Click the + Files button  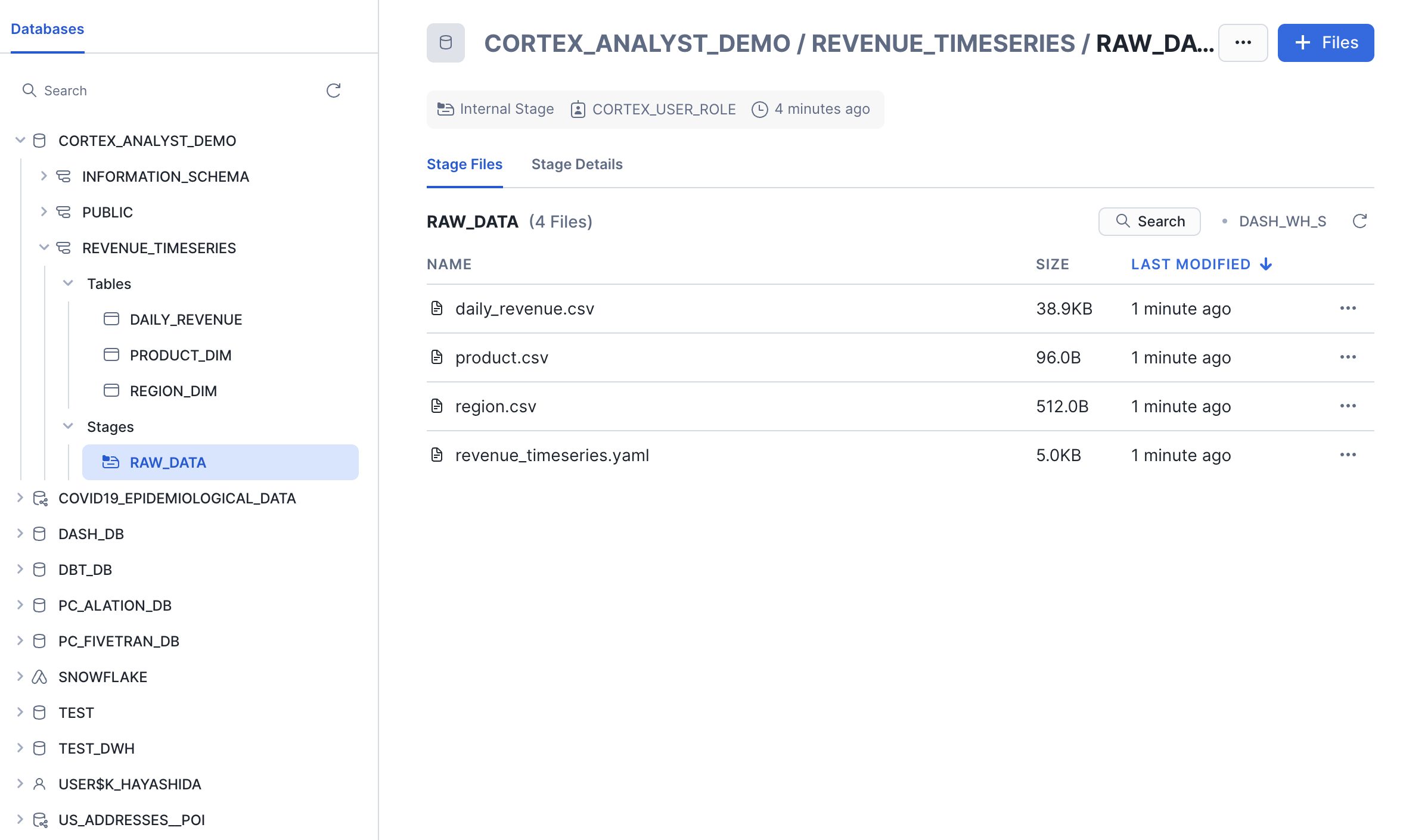point(1326,43)
